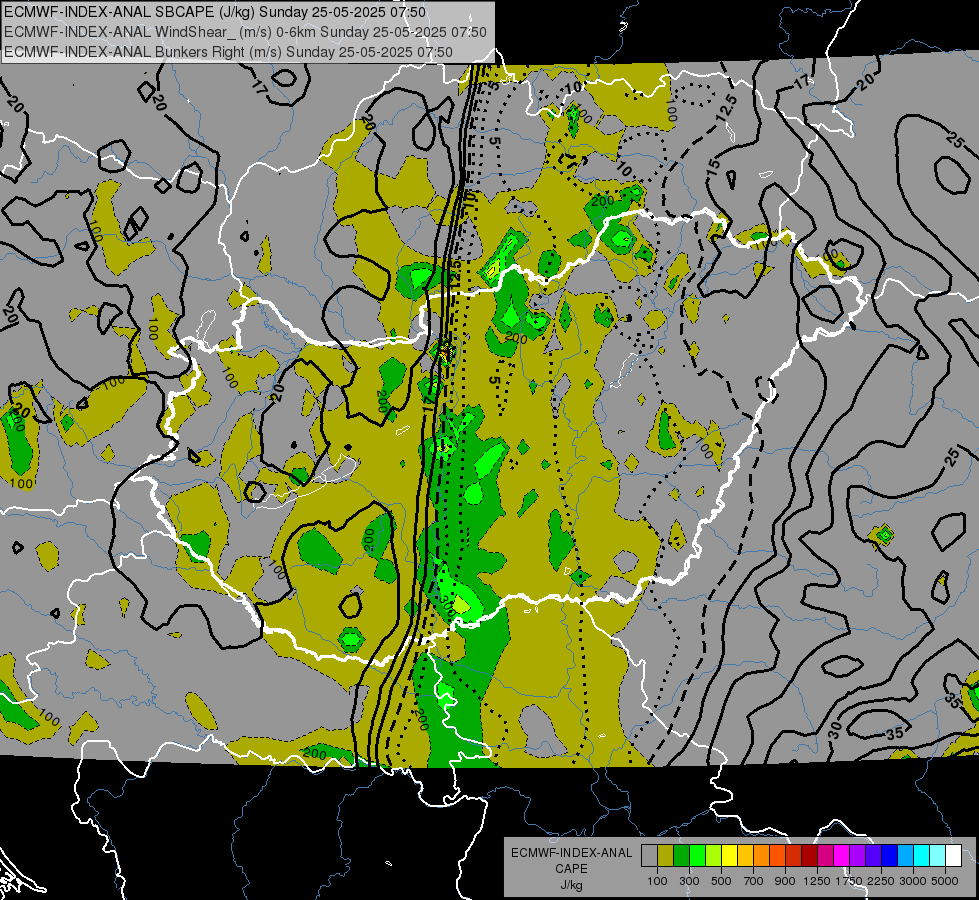
Task: Click the 500 legend scale value
Action: pos(721,881)
